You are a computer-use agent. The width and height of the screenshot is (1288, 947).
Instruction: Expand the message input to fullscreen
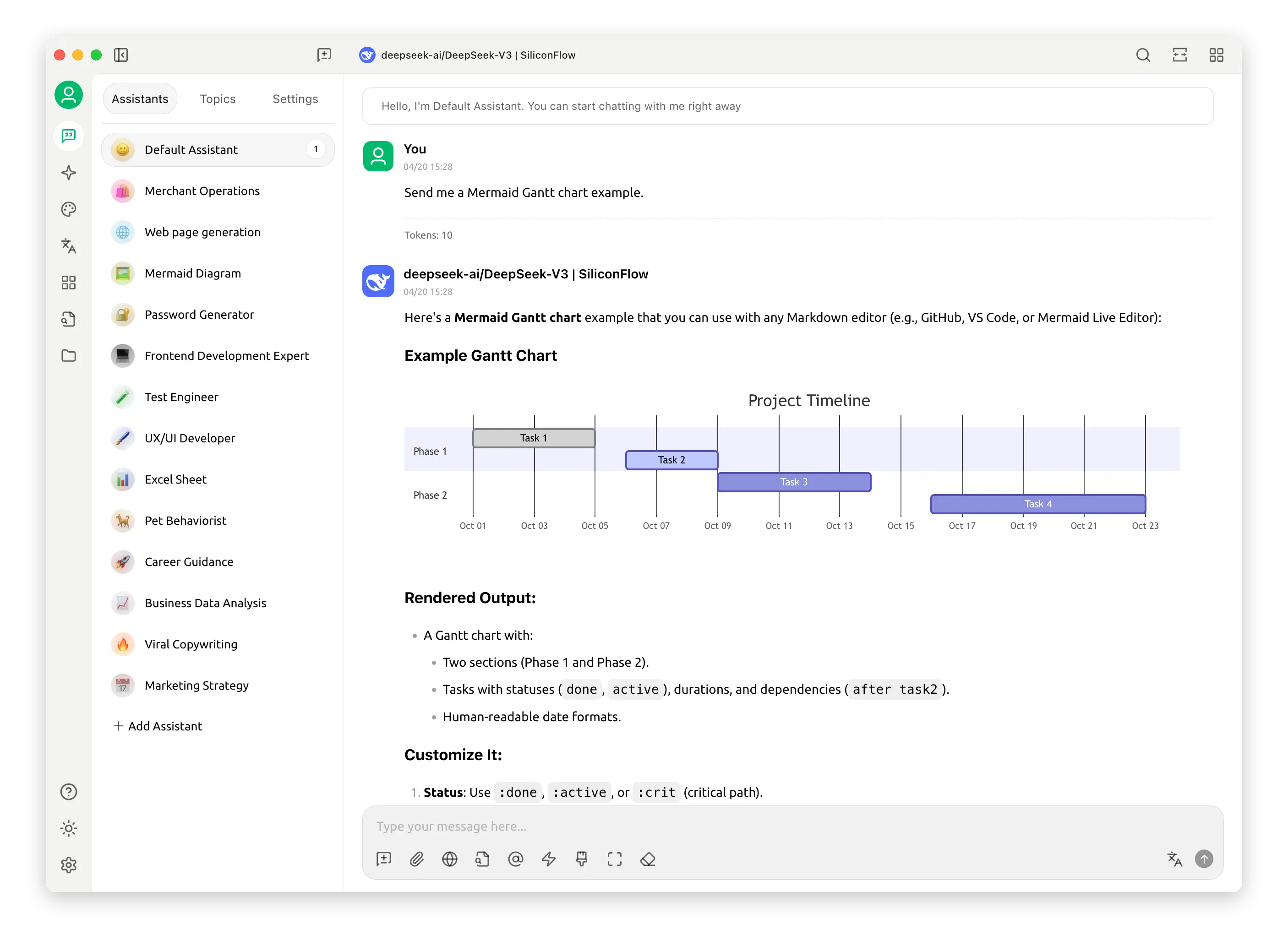[x=614, y=859]
